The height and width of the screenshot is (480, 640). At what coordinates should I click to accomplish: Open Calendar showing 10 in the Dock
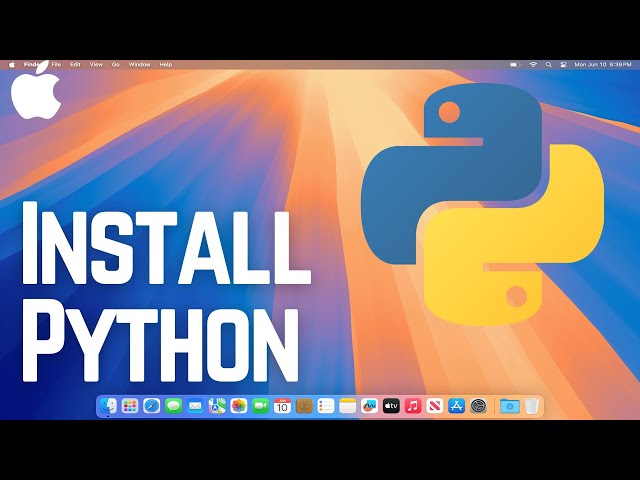coord(282,406)
